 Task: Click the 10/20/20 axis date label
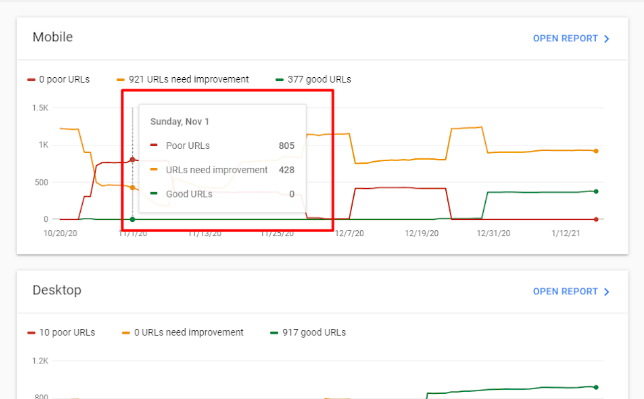[x=60, y=233]
